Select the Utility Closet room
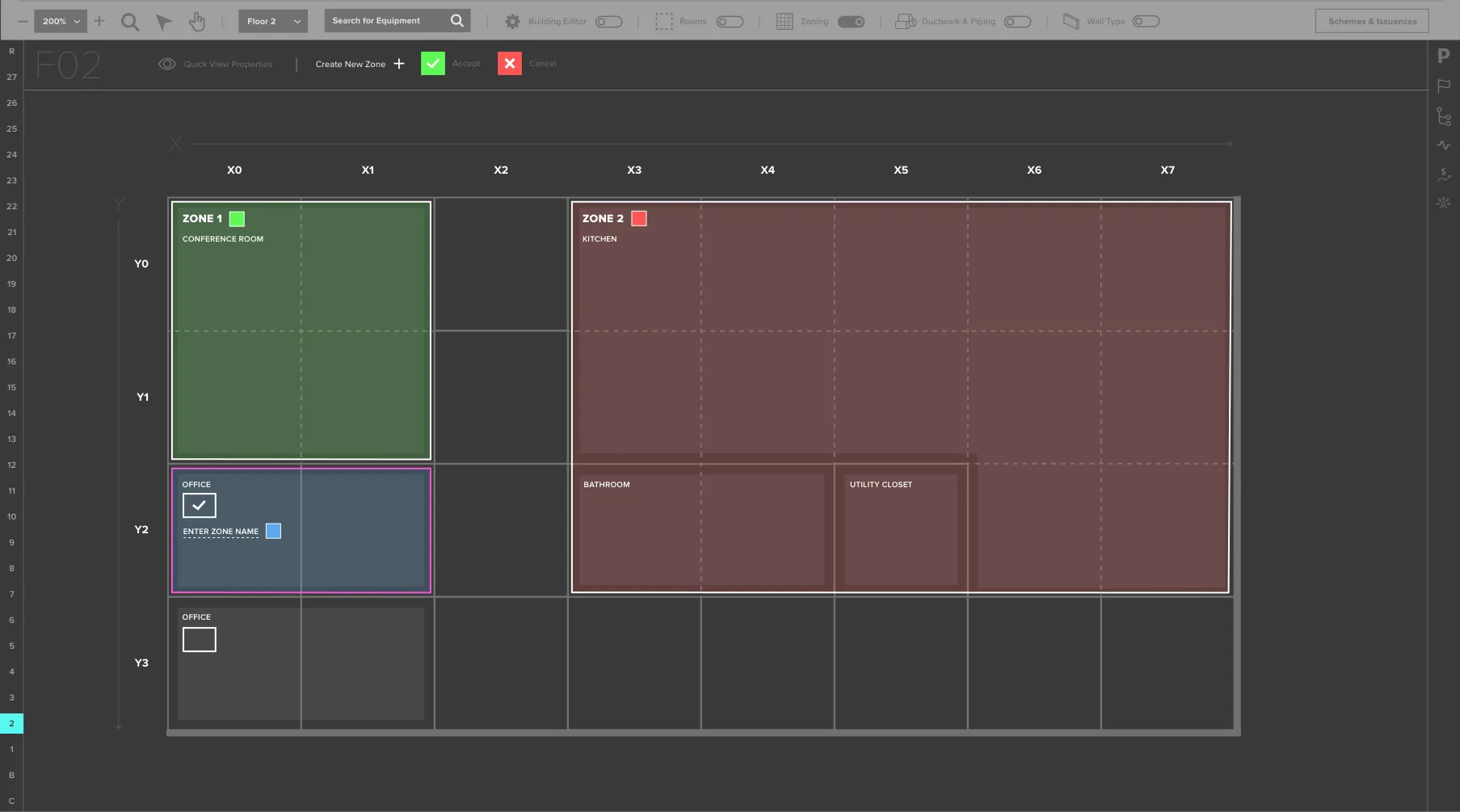The image size is (1460, 812). click(901, 529)
